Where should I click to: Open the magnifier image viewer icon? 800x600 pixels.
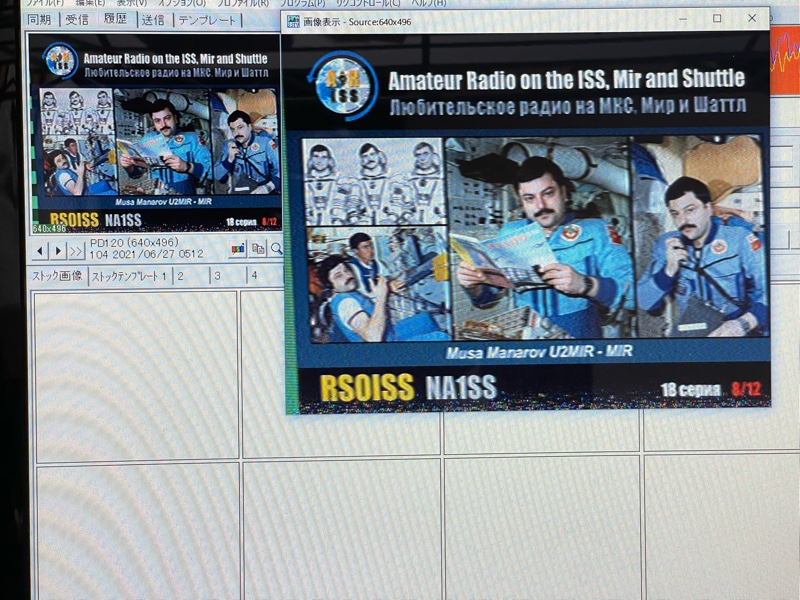pyautogui.click(x=276, y=248)
